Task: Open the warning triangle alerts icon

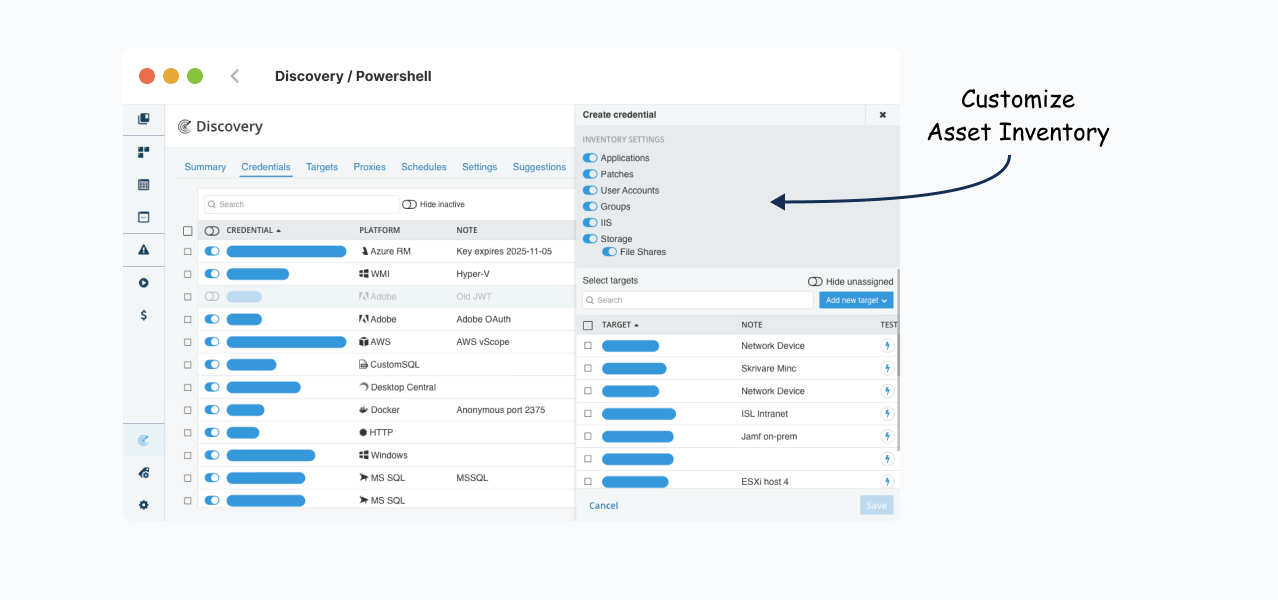Action: point(144,250)
